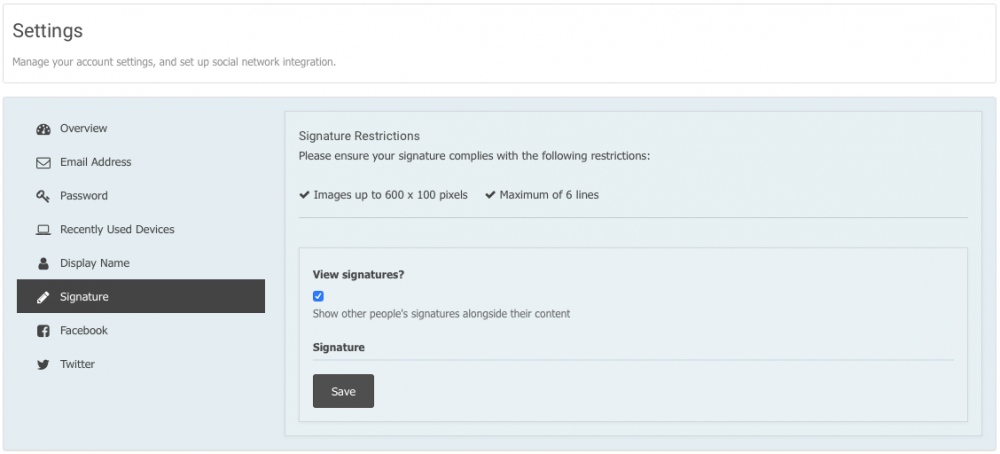Go to Email Address settings
1000x454 pixels.
[141, 162]
